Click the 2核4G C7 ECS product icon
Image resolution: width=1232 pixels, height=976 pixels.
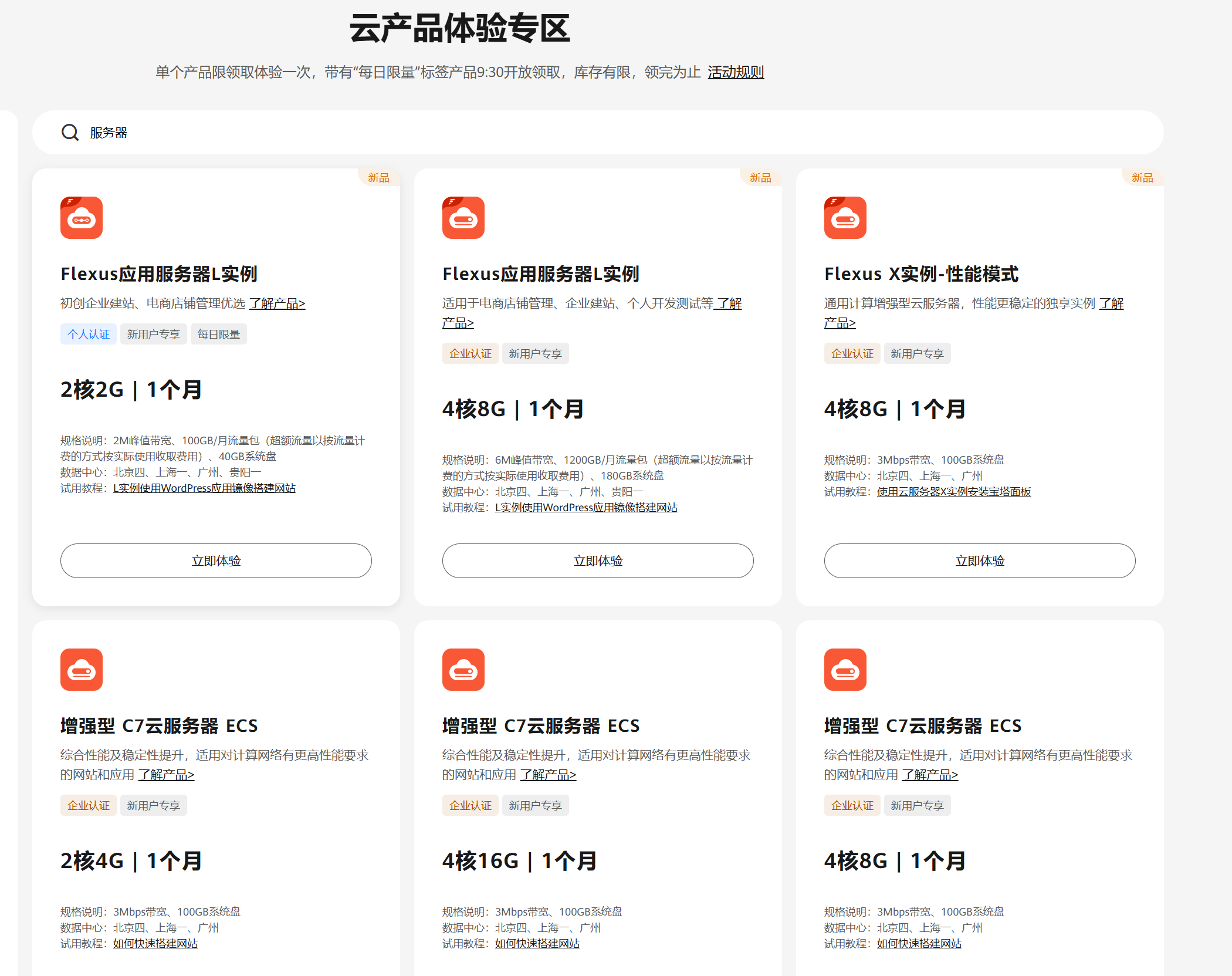coord(82,670)
